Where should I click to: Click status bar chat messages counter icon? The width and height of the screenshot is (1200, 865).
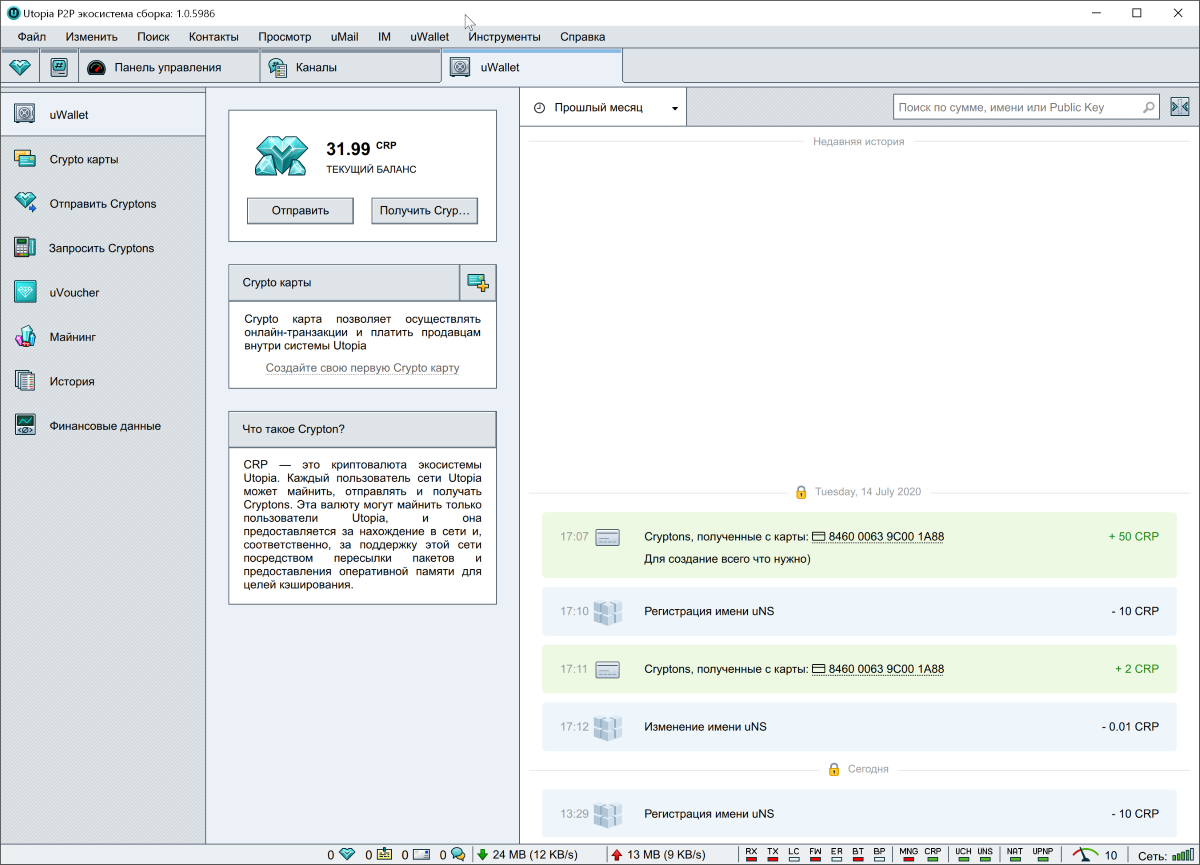coord(458,854)
